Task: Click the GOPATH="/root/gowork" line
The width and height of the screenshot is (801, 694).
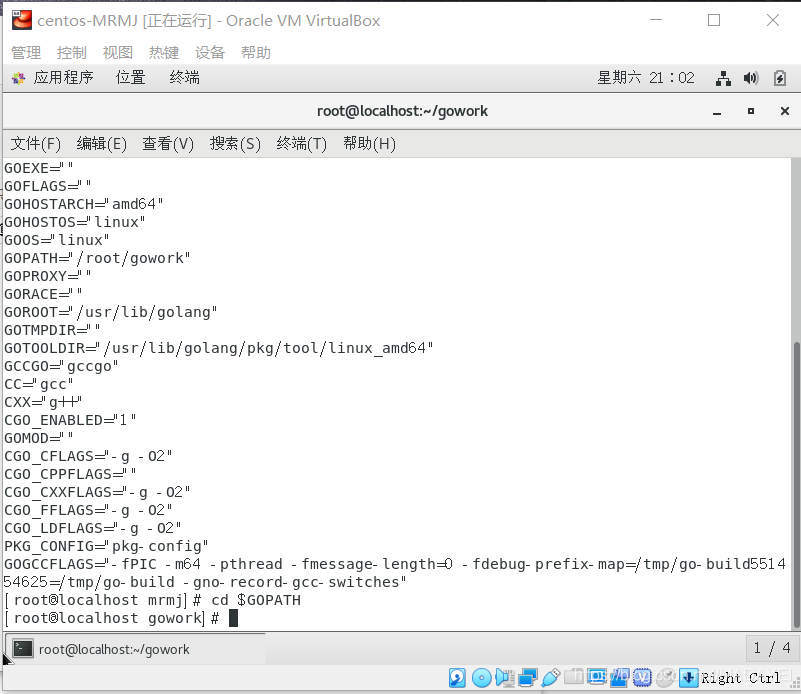Action: [97, 258]
